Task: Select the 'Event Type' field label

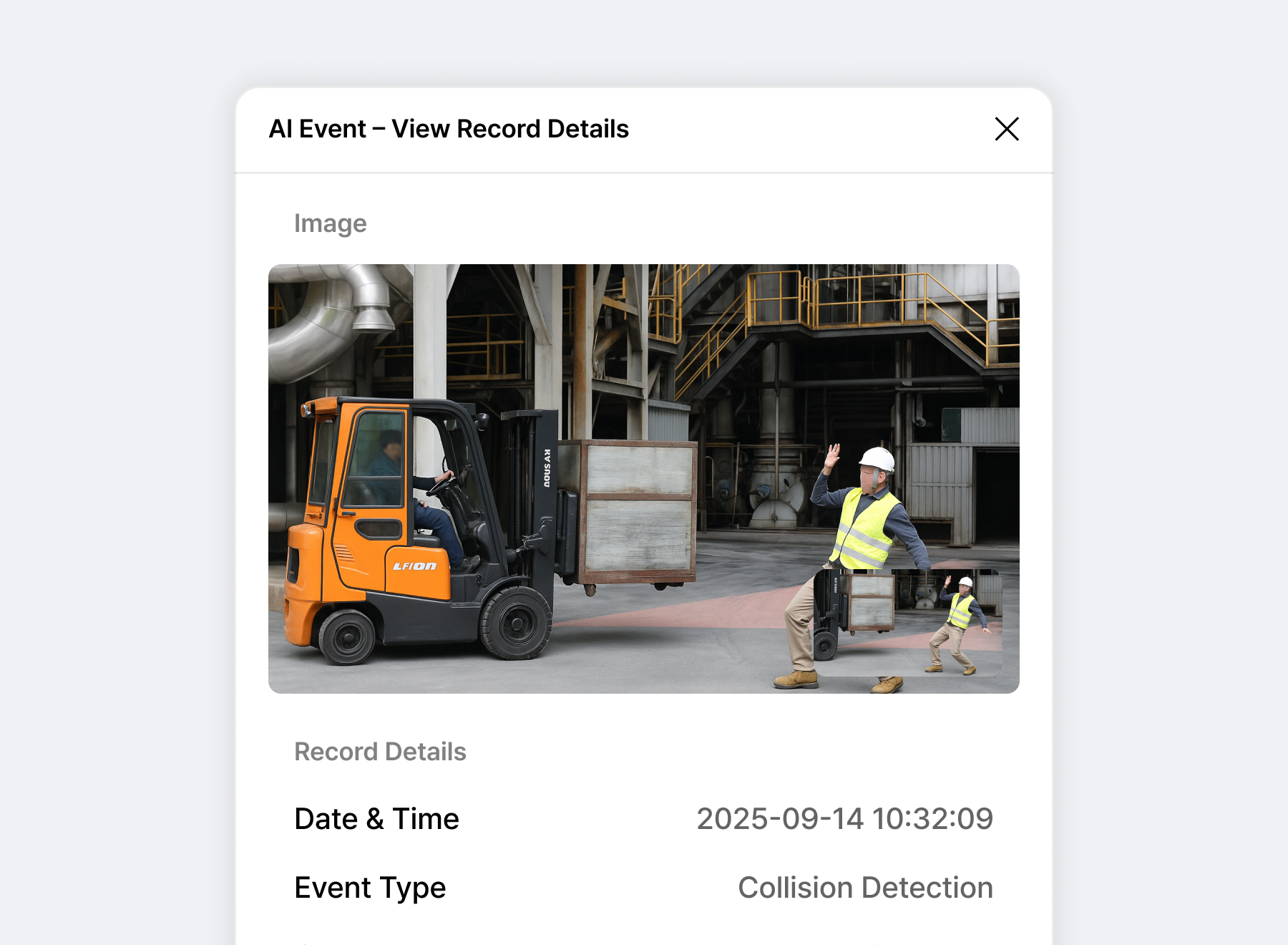Action: (x=370, y=888)
